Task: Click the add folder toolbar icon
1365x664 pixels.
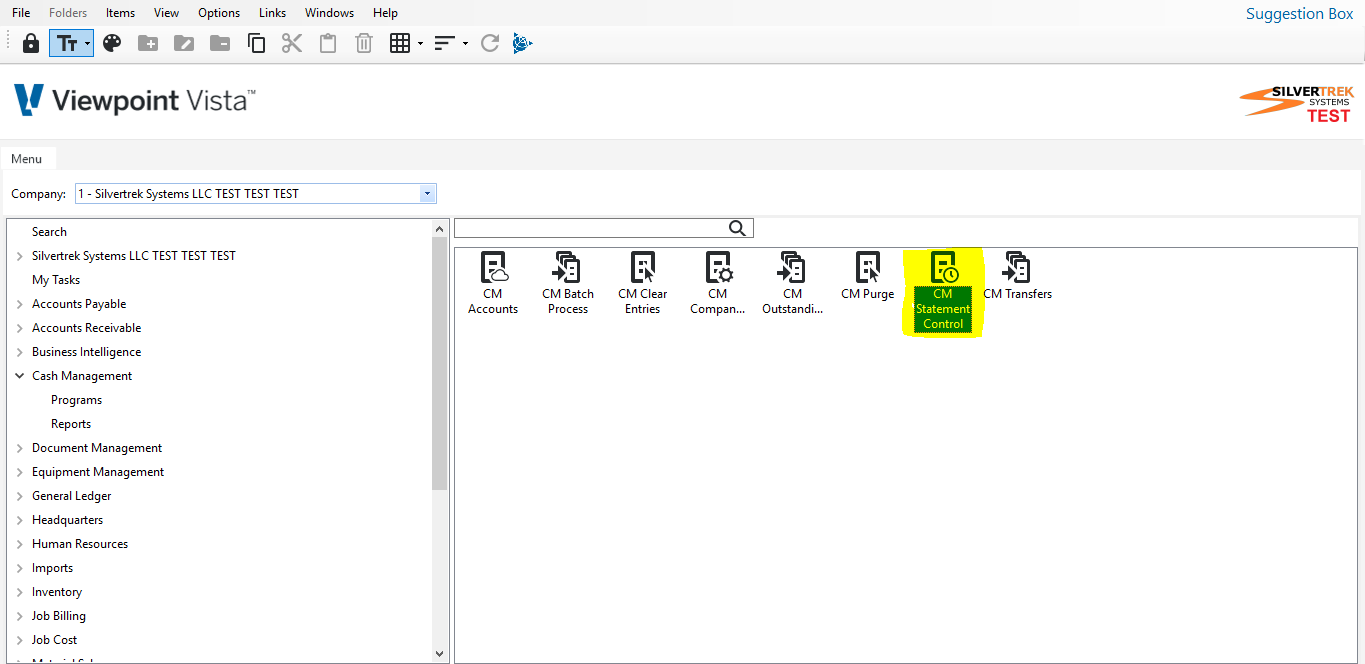Action: 148,43
